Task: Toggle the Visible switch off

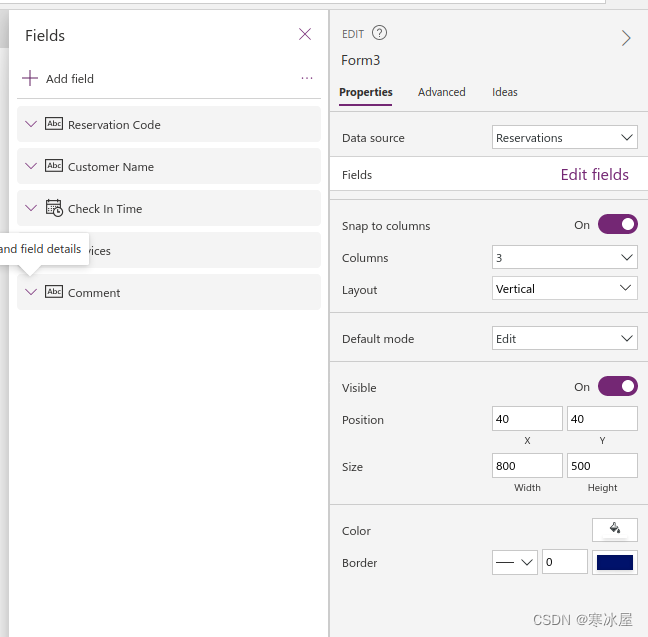Action: click(x=617, y=386)
